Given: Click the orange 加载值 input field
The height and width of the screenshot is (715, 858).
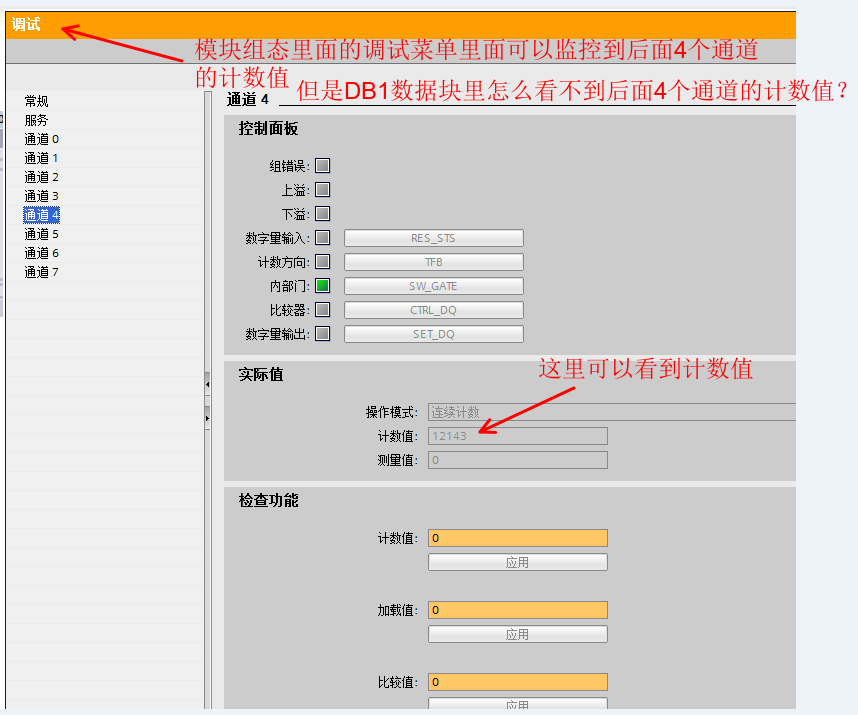Looking at the screenshot, I should [x=517, y=610].
